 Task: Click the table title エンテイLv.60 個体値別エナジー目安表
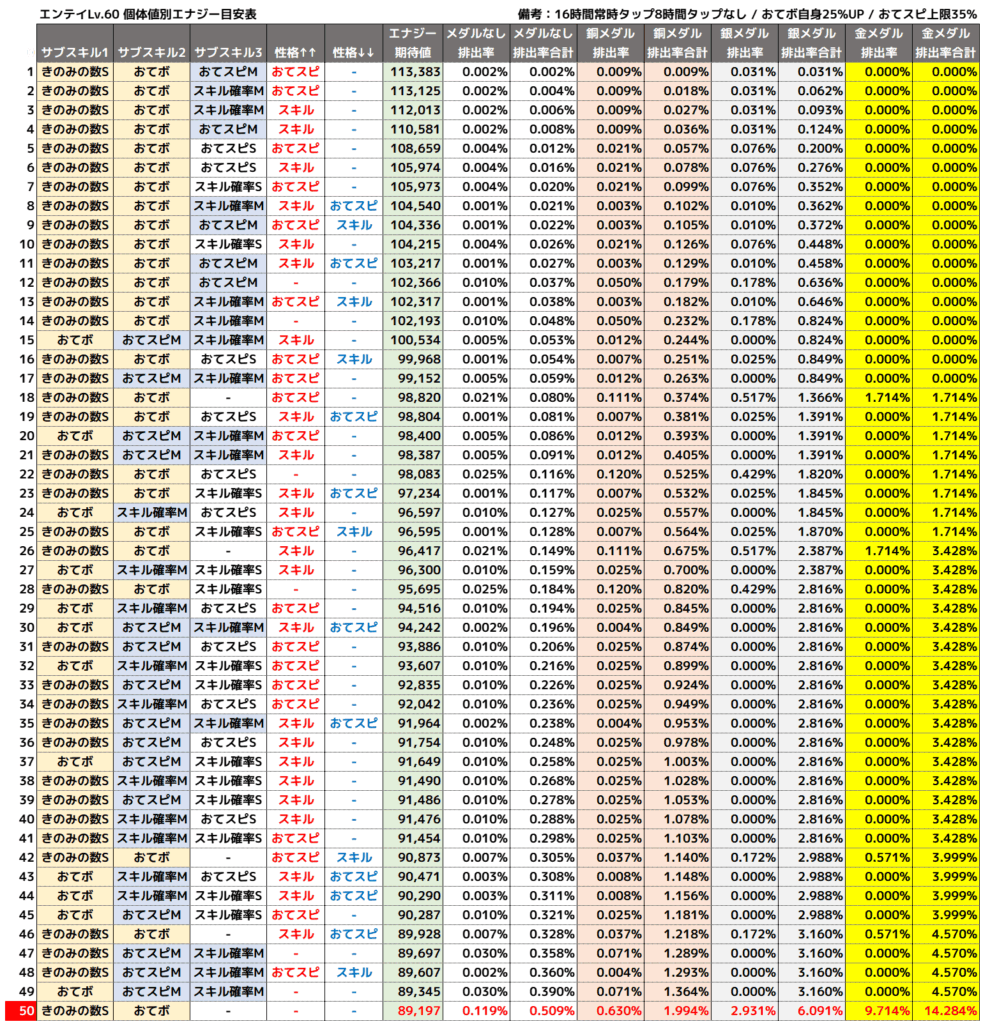[146, 14]
